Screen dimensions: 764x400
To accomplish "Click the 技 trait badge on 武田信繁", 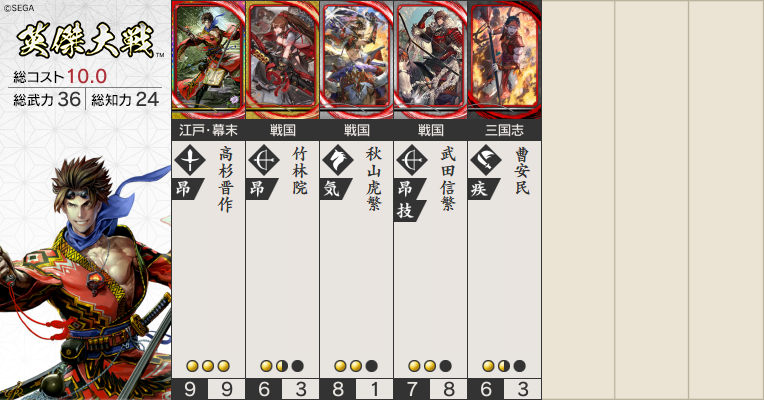I will tap(408, 211).
